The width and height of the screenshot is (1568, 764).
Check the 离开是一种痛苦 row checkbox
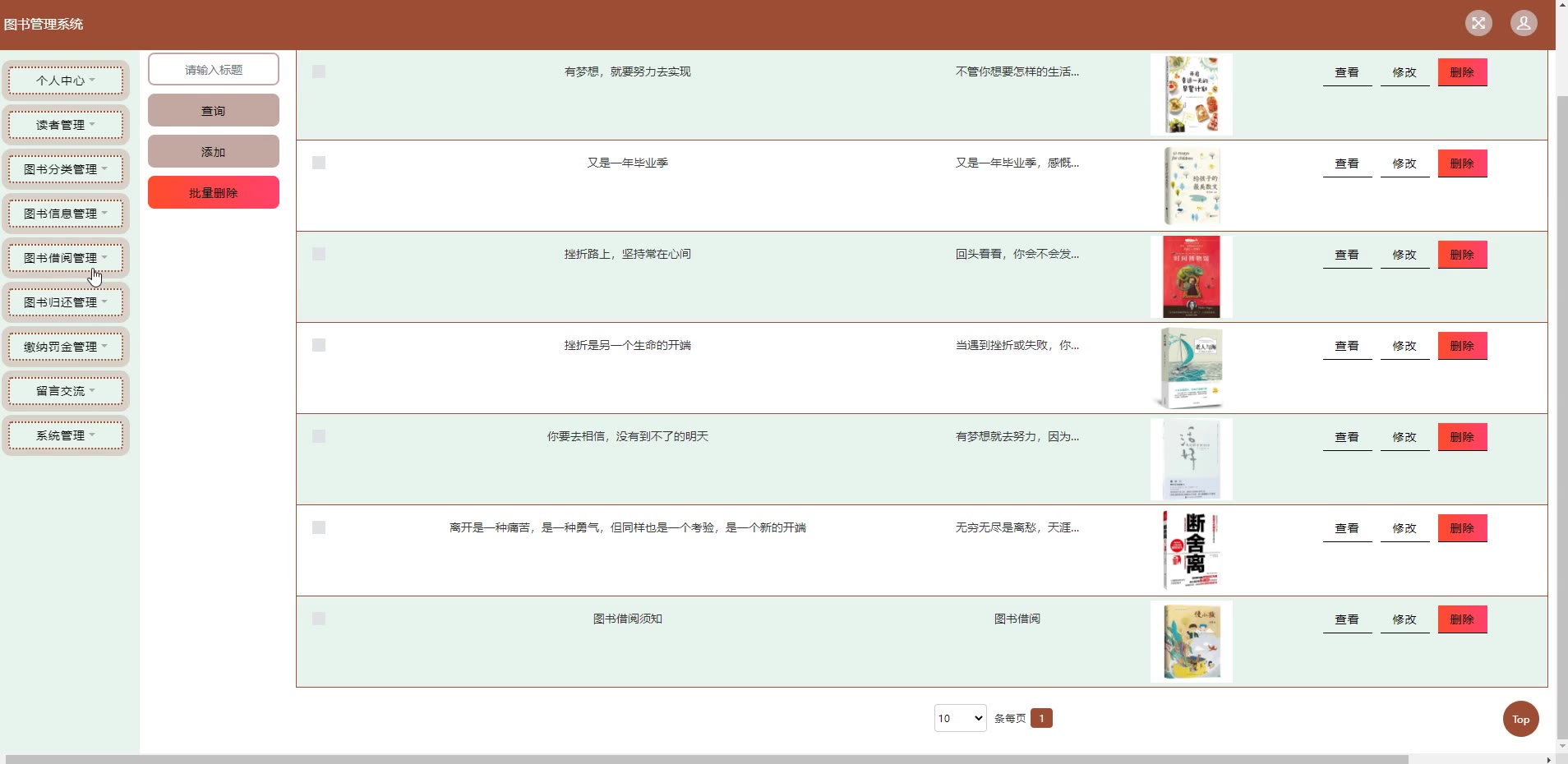(319, 527)
